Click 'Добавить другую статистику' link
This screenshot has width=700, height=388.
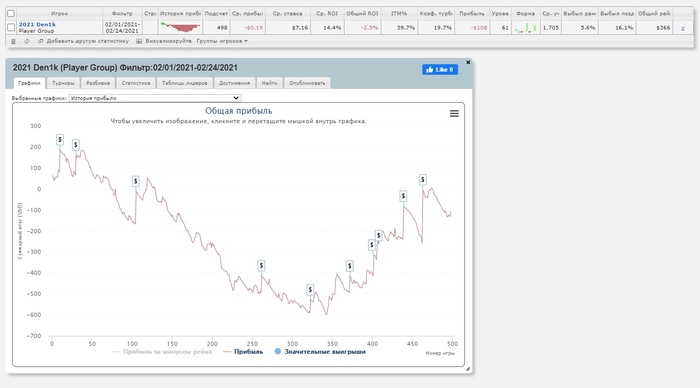(88, 41)
